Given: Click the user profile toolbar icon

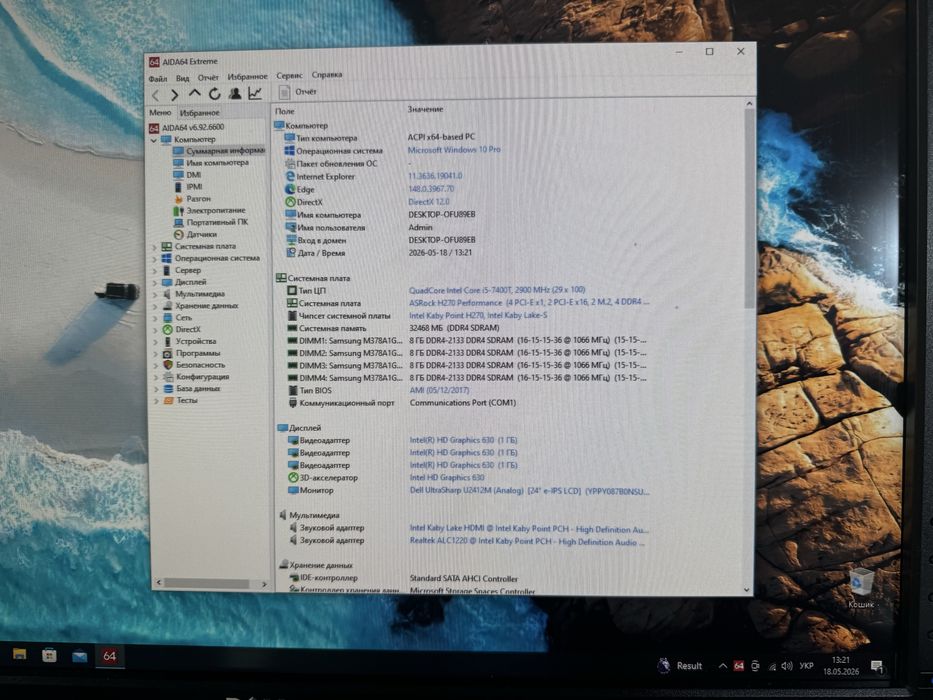Looking at the screenshot, I should pyautogui.click(x=235, y=93).
